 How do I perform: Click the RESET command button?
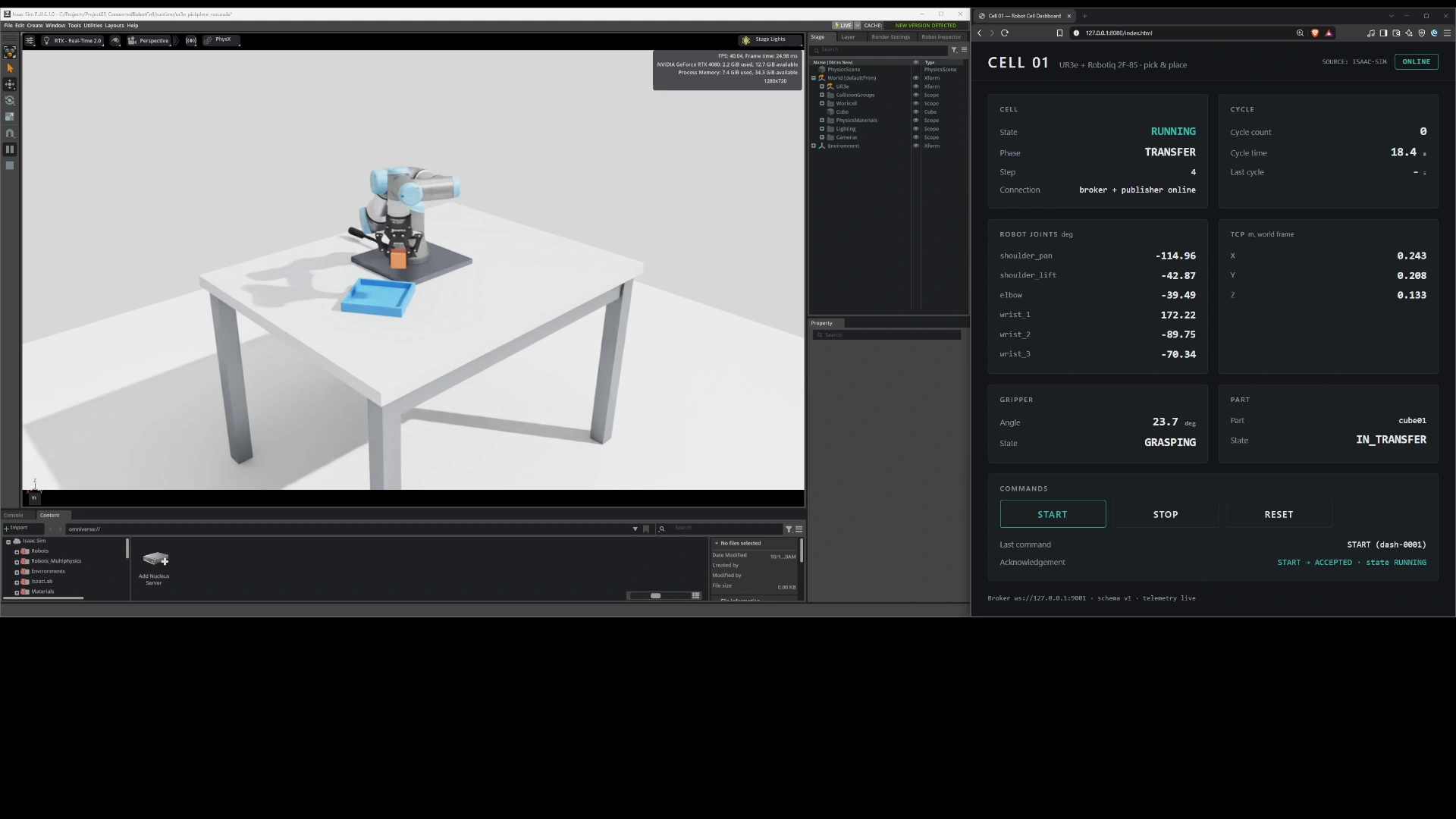[1279, 514]
